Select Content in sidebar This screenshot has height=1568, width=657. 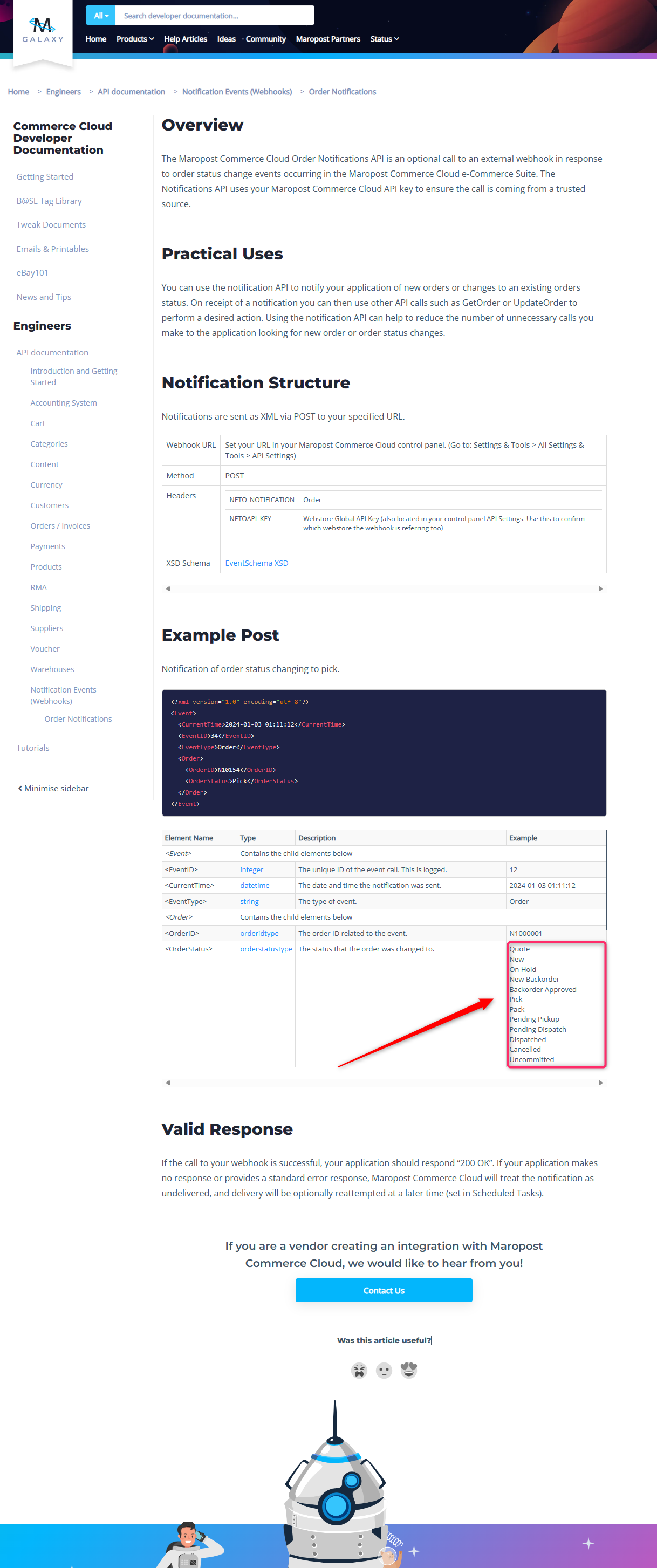tap(44, 464)
